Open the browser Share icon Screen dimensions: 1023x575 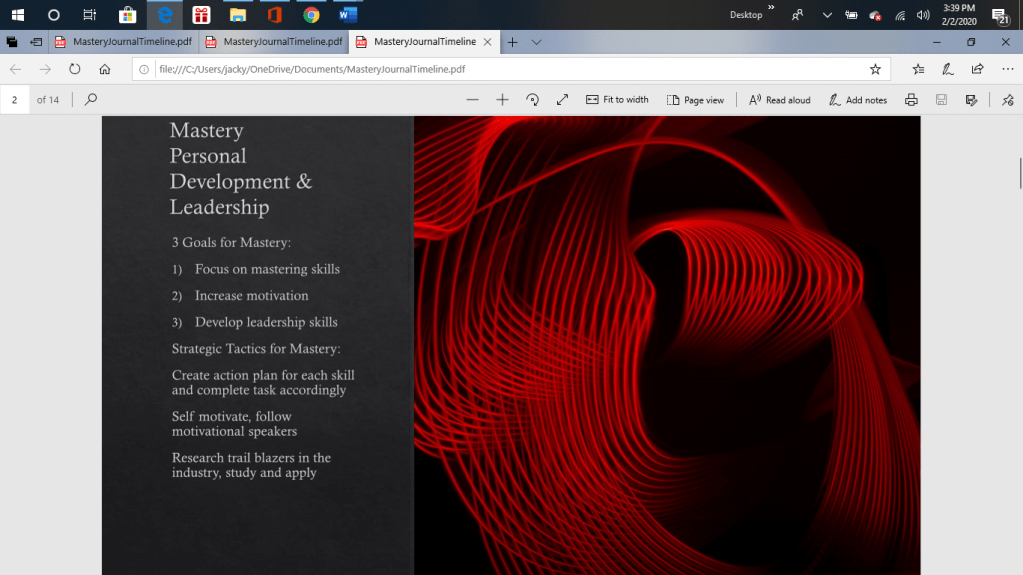(977, 69)
